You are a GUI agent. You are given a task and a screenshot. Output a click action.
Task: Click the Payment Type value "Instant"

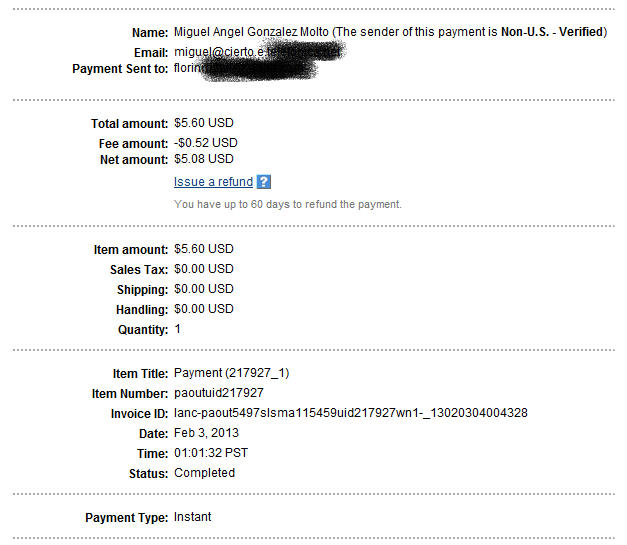(192, 517)
